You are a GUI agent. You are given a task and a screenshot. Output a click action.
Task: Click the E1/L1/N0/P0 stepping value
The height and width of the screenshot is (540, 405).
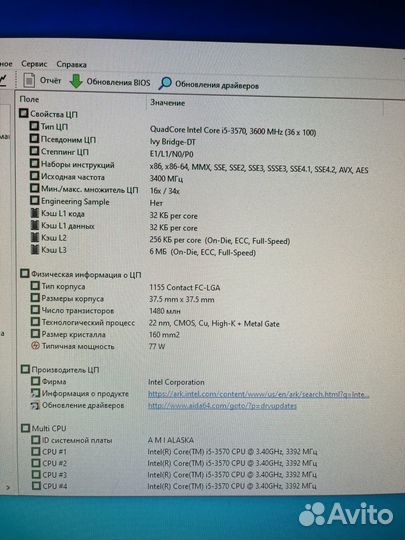172,154
